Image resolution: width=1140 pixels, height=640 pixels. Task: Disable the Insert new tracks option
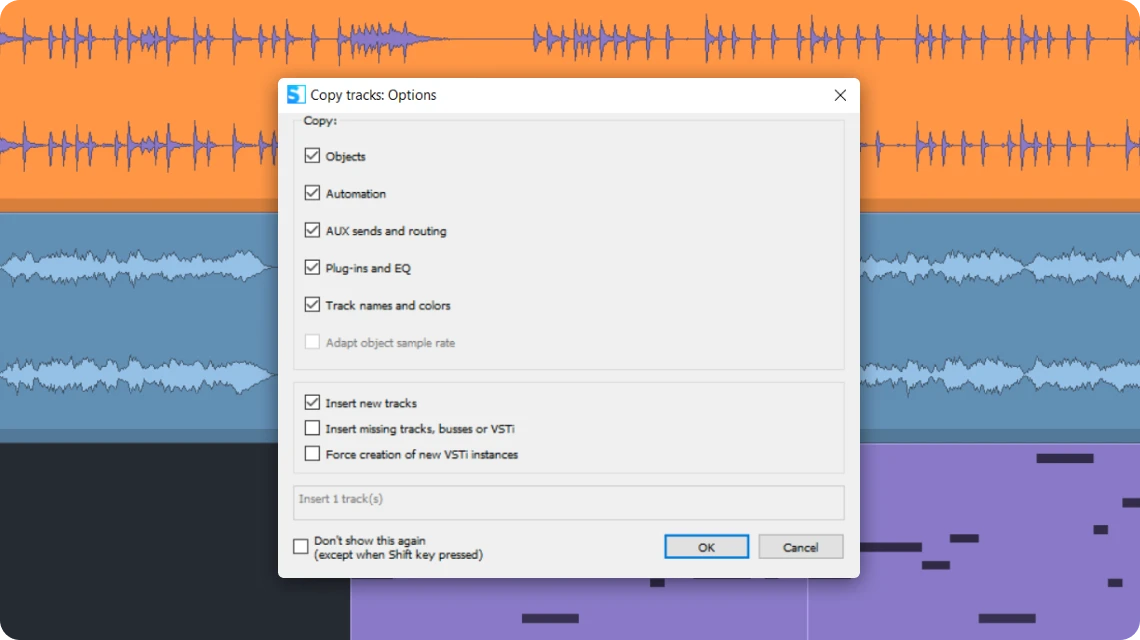click(x=312, y=402)
